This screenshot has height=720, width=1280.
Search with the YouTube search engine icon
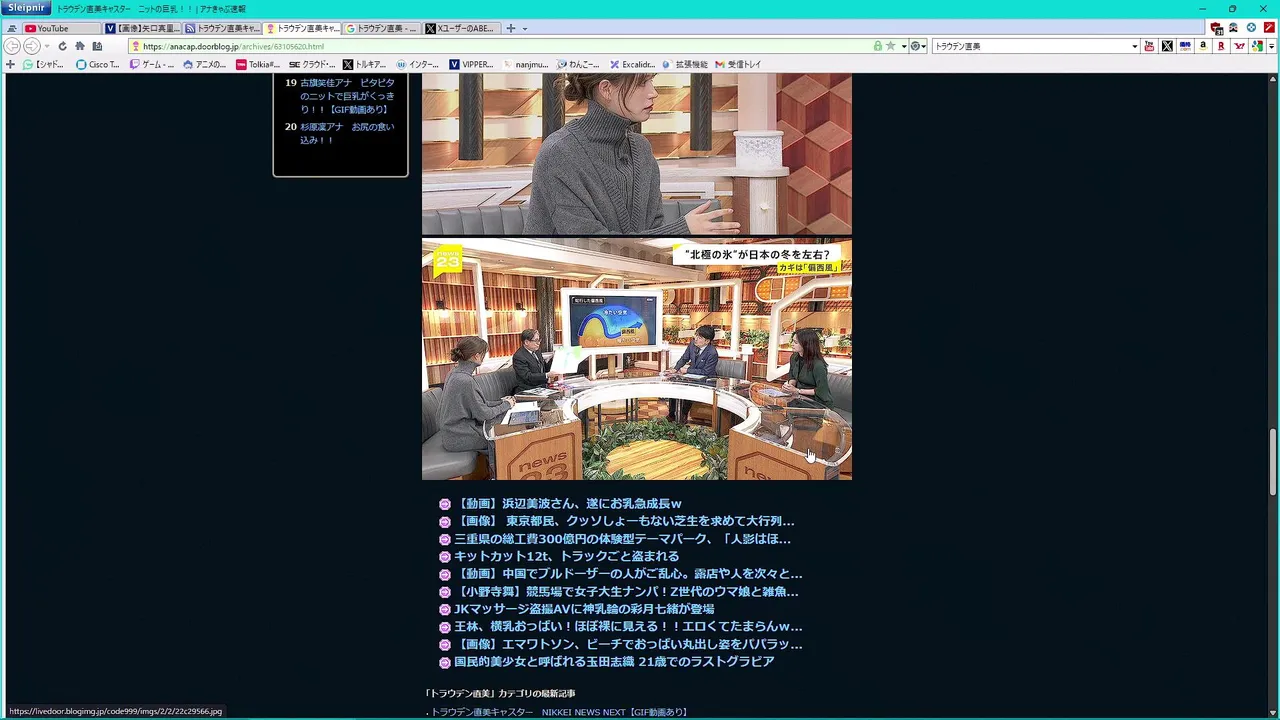[x=1149, y=46]
